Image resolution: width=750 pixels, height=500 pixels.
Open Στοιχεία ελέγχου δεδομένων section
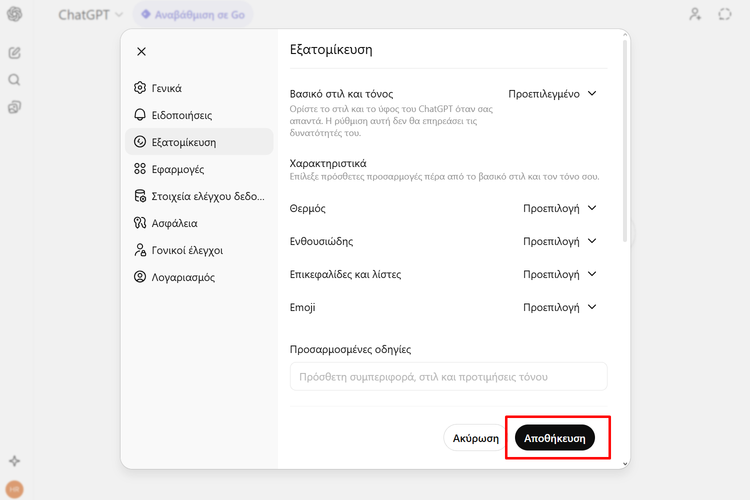[198, 196]
